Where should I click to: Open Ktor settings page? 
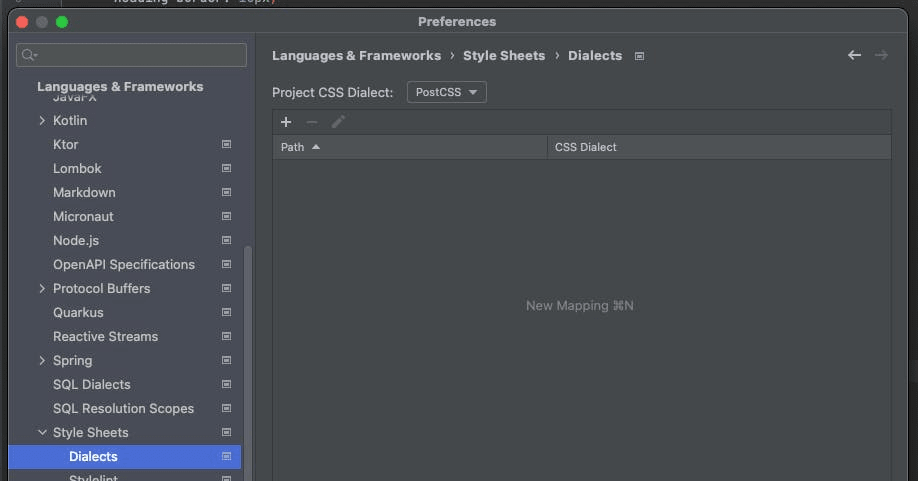[65, 144]
